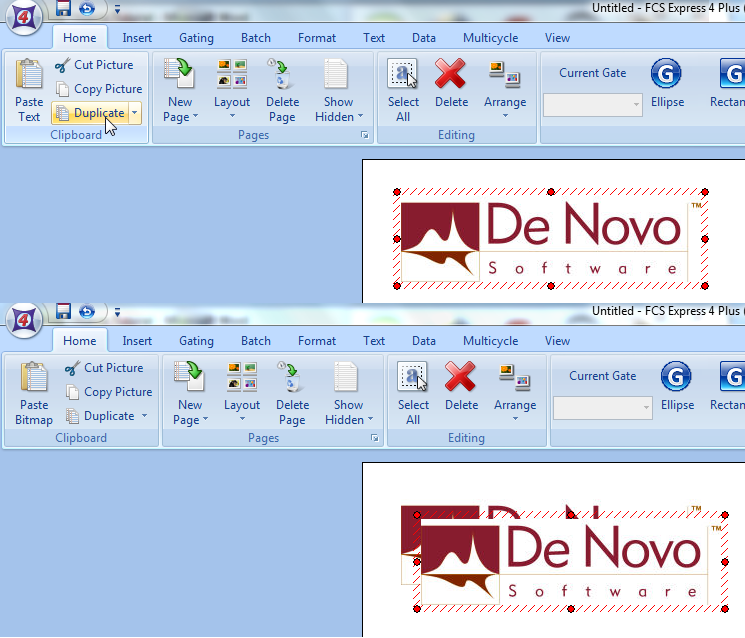This screenshot has height=638, width=745.
Task: Click Copy Picture in upper ribbon
Action: tap(99, 89)
